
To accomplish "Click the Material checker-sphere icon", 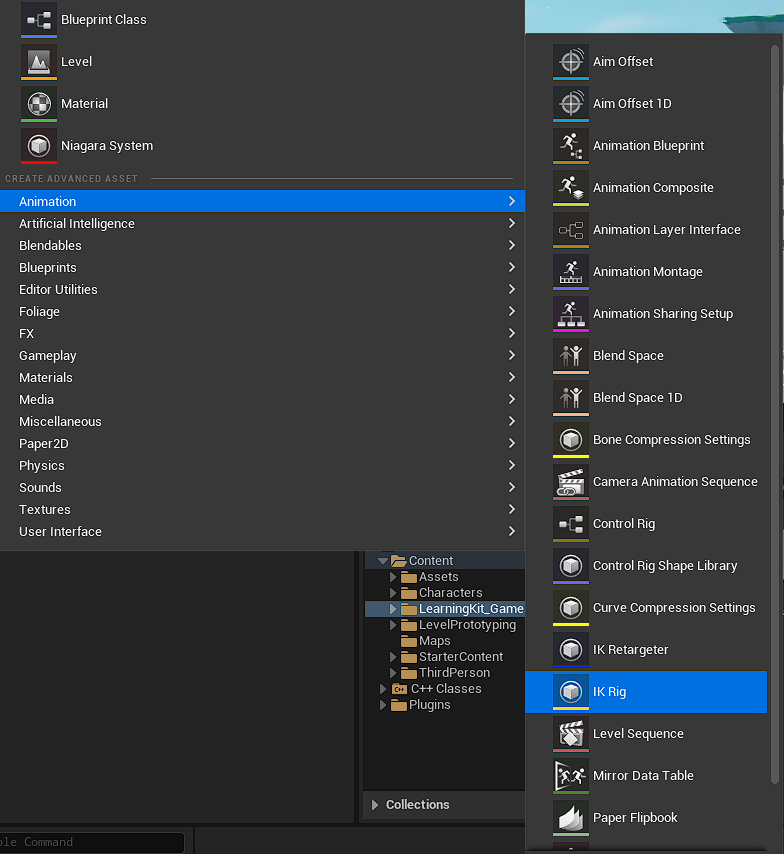I will point(39,103).
